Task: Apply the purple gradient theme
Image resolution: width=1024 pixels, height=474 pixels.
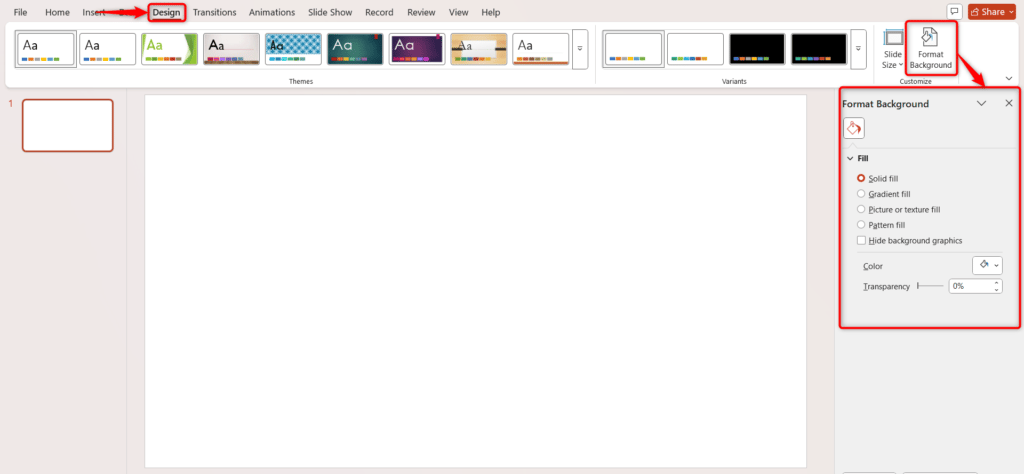Action: click(417, 49)
